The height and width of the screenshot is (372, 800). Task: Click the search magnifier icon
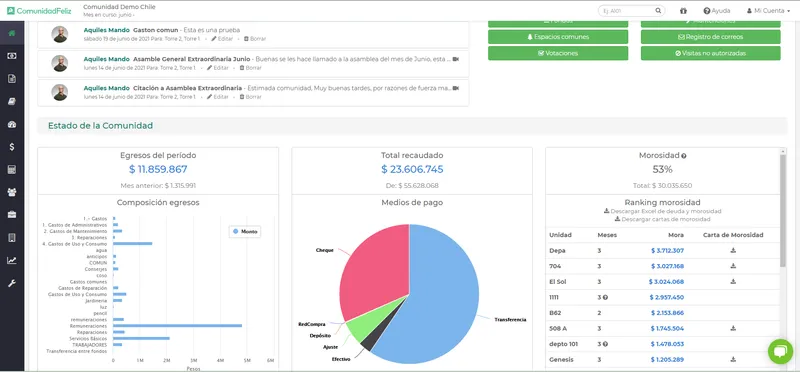point(659,10)
